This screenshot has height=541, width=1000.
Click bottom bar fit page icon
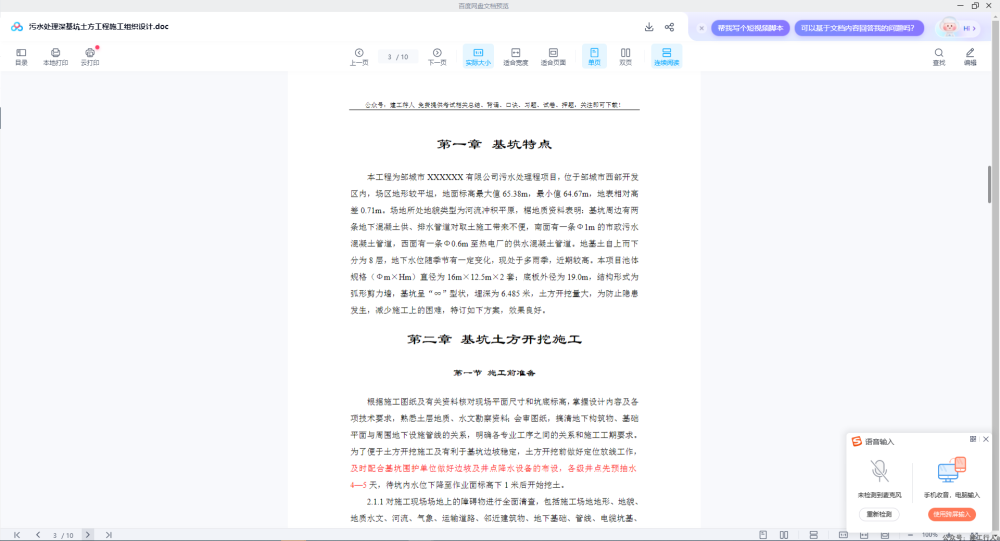(885, 535)
